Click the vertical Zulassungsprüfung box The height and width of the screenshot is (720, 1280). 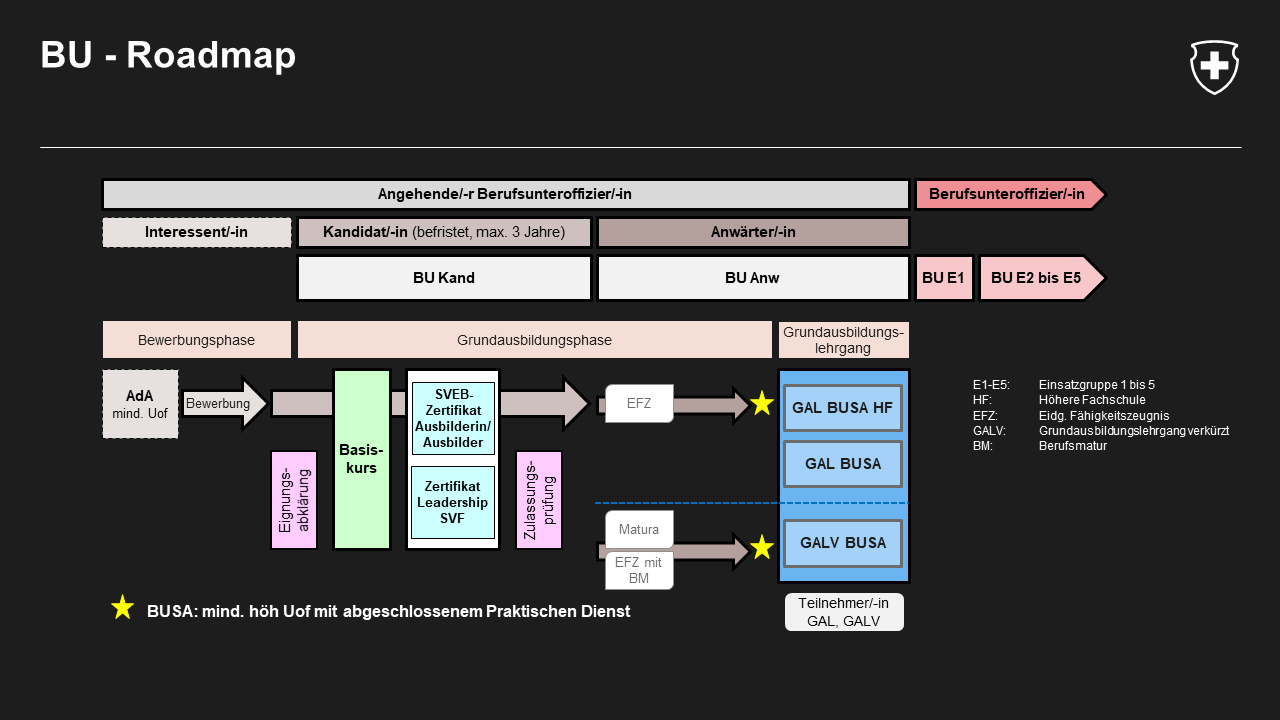pyautogui.click(x=539, y=499)
